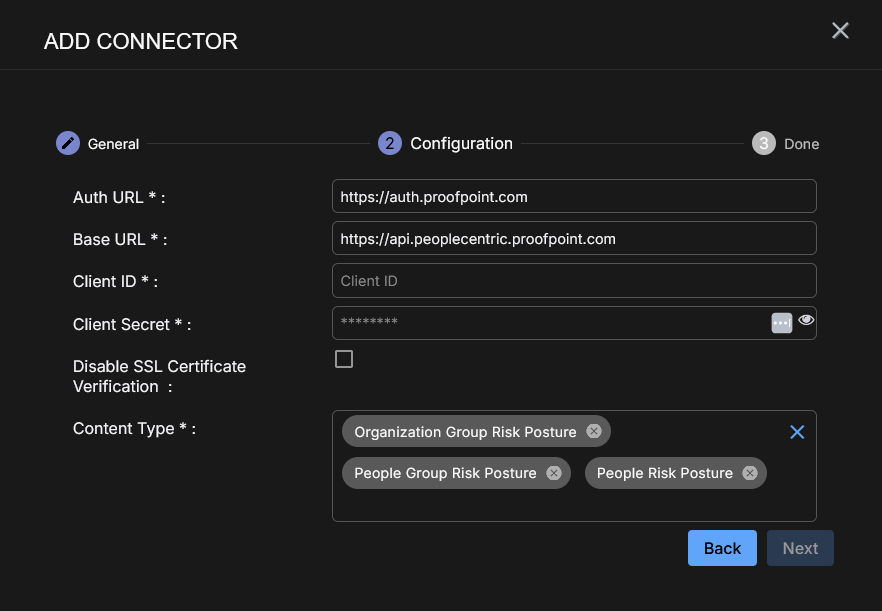Focus the Base URL input field
Viewport: 882px width, 611px height.
[573, 239]
